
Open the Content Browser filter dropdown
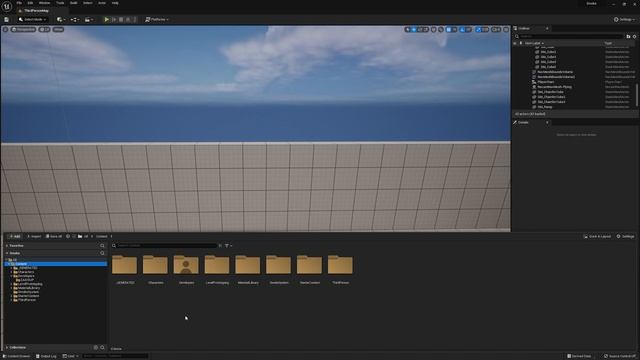229,246
